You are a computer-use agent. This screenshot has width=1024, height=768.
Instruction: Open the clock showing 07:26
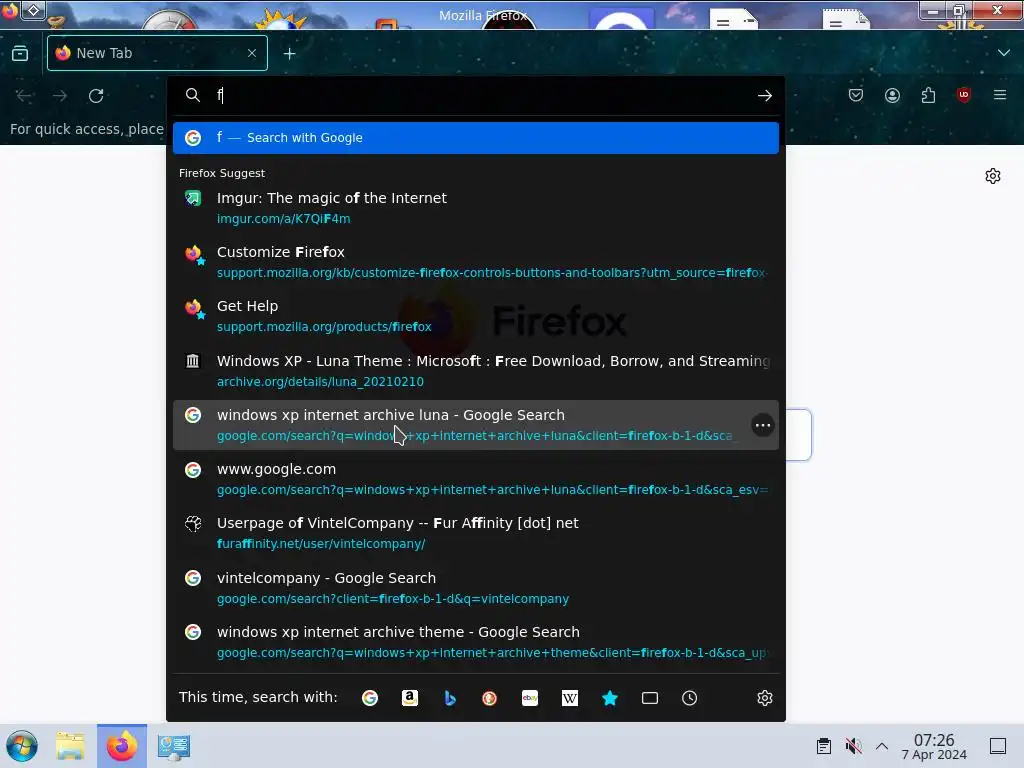pos(934,746)
